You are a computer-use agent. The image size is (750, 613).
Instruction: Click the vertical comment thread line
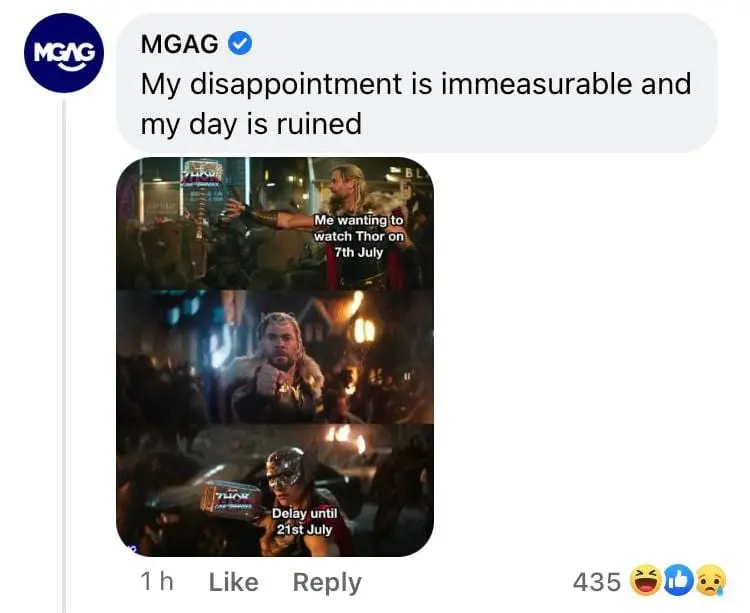click(65, 350)
